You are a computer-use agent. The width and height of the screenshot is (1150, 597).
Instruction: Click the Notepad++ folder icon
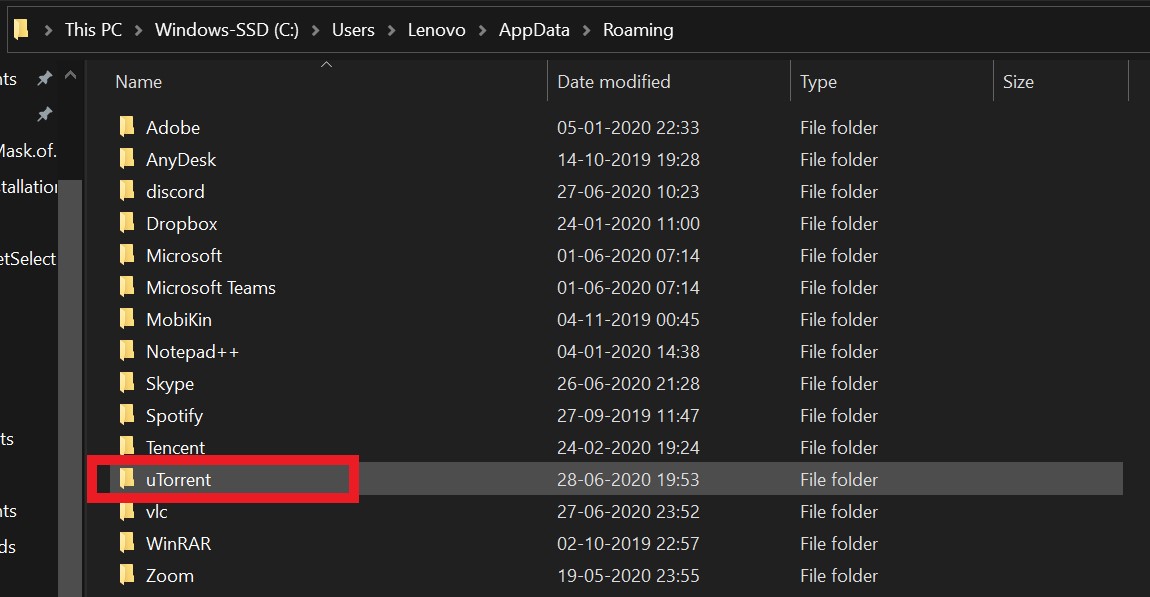(x=127, y=351)
